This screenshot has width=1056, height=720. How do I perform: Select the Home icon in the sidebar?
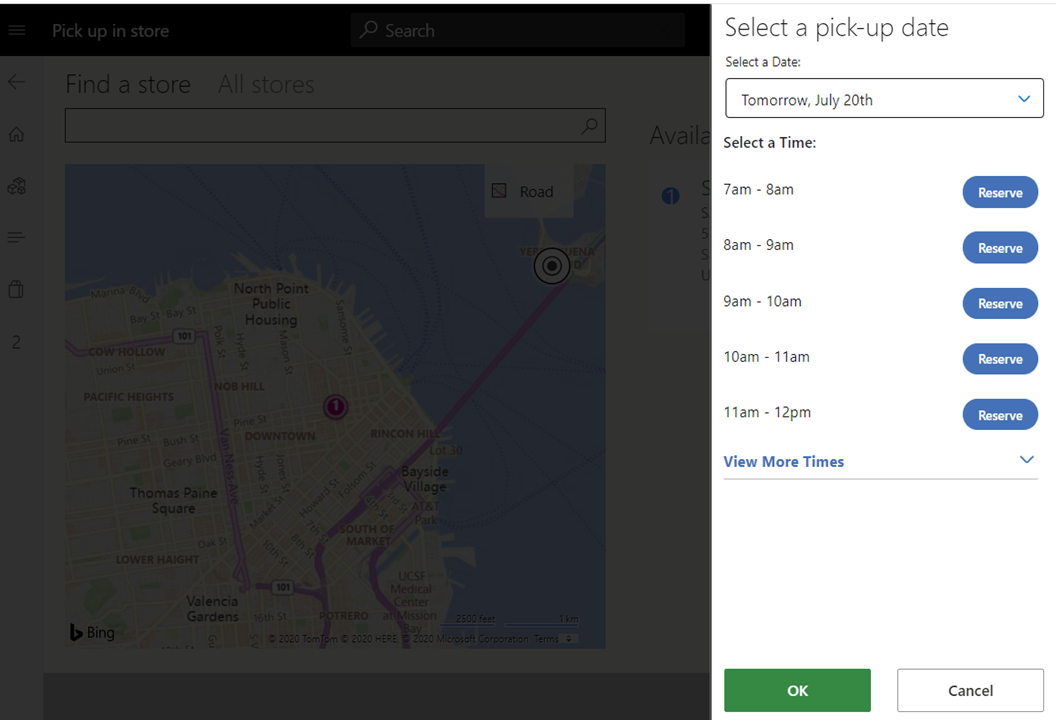[15, 133]
